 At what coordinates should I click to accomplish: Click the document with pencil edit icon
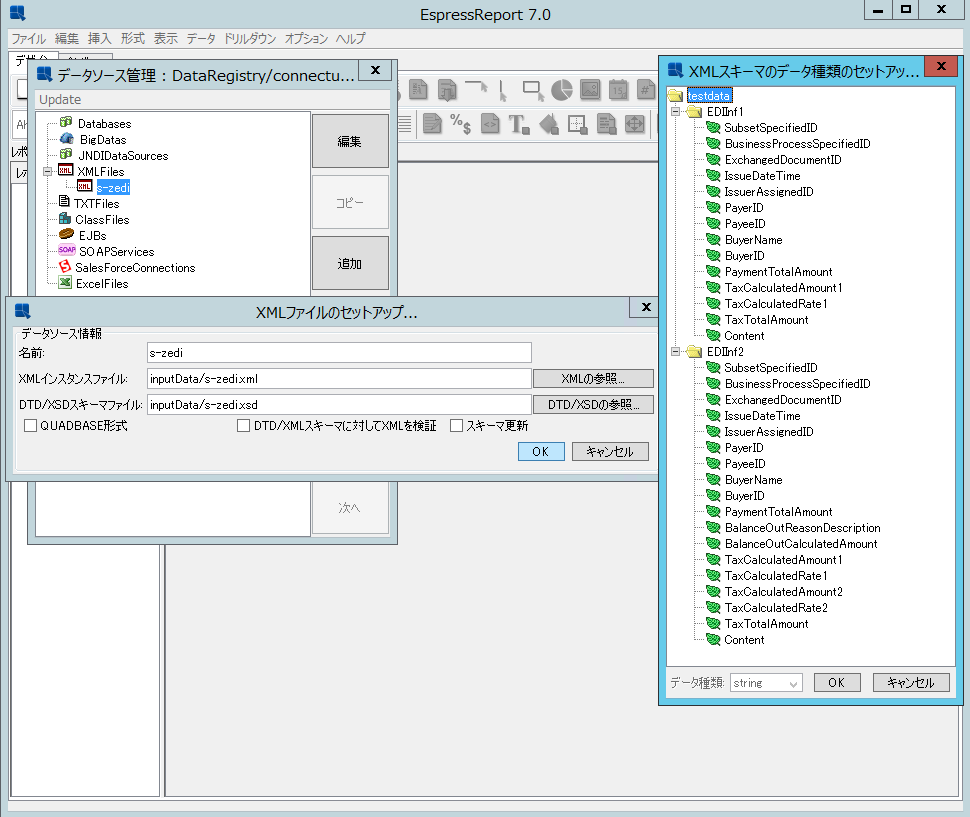tap(432, 124)
